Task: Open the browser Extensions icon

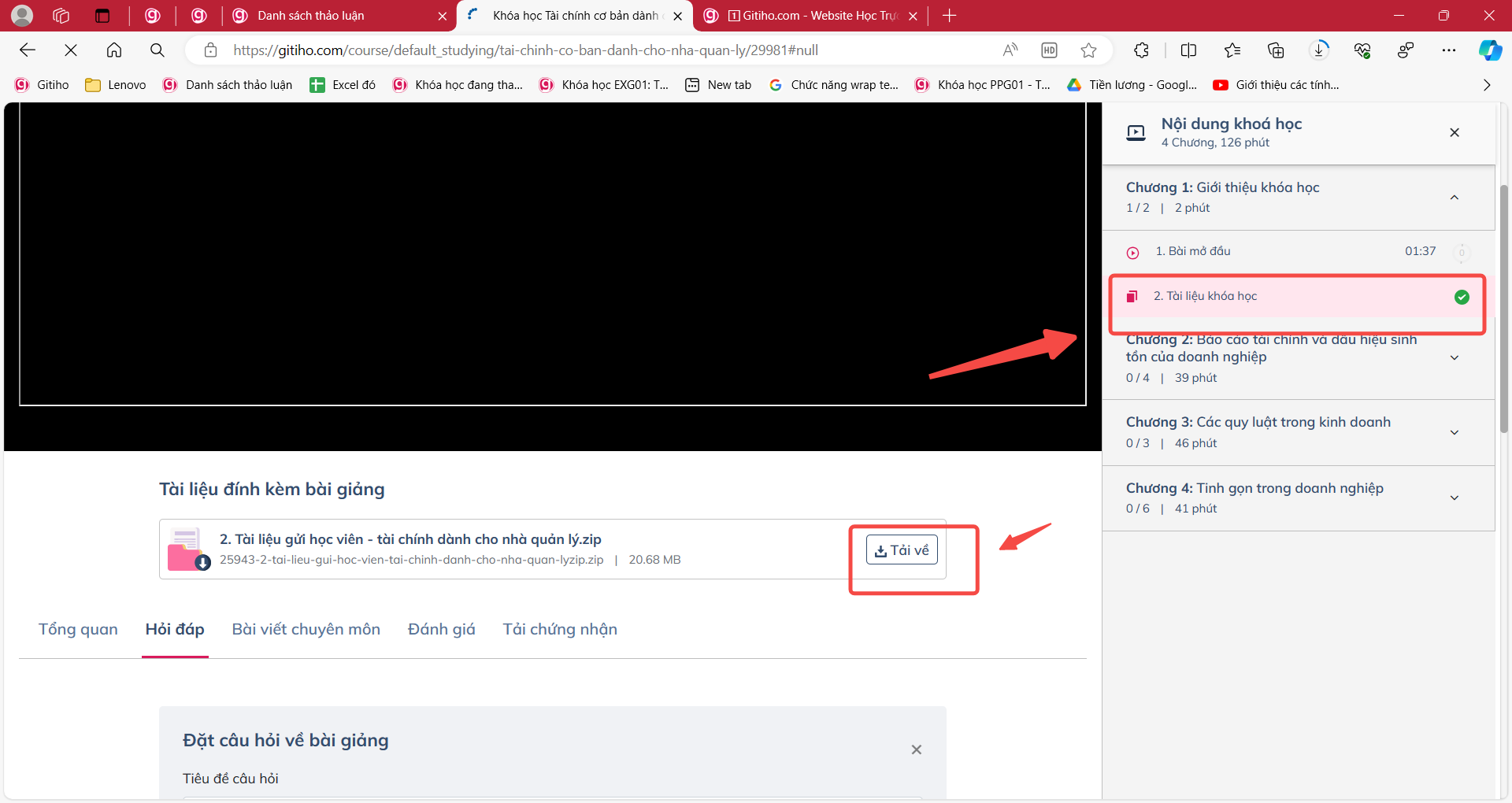Action: coord(1141,50)
